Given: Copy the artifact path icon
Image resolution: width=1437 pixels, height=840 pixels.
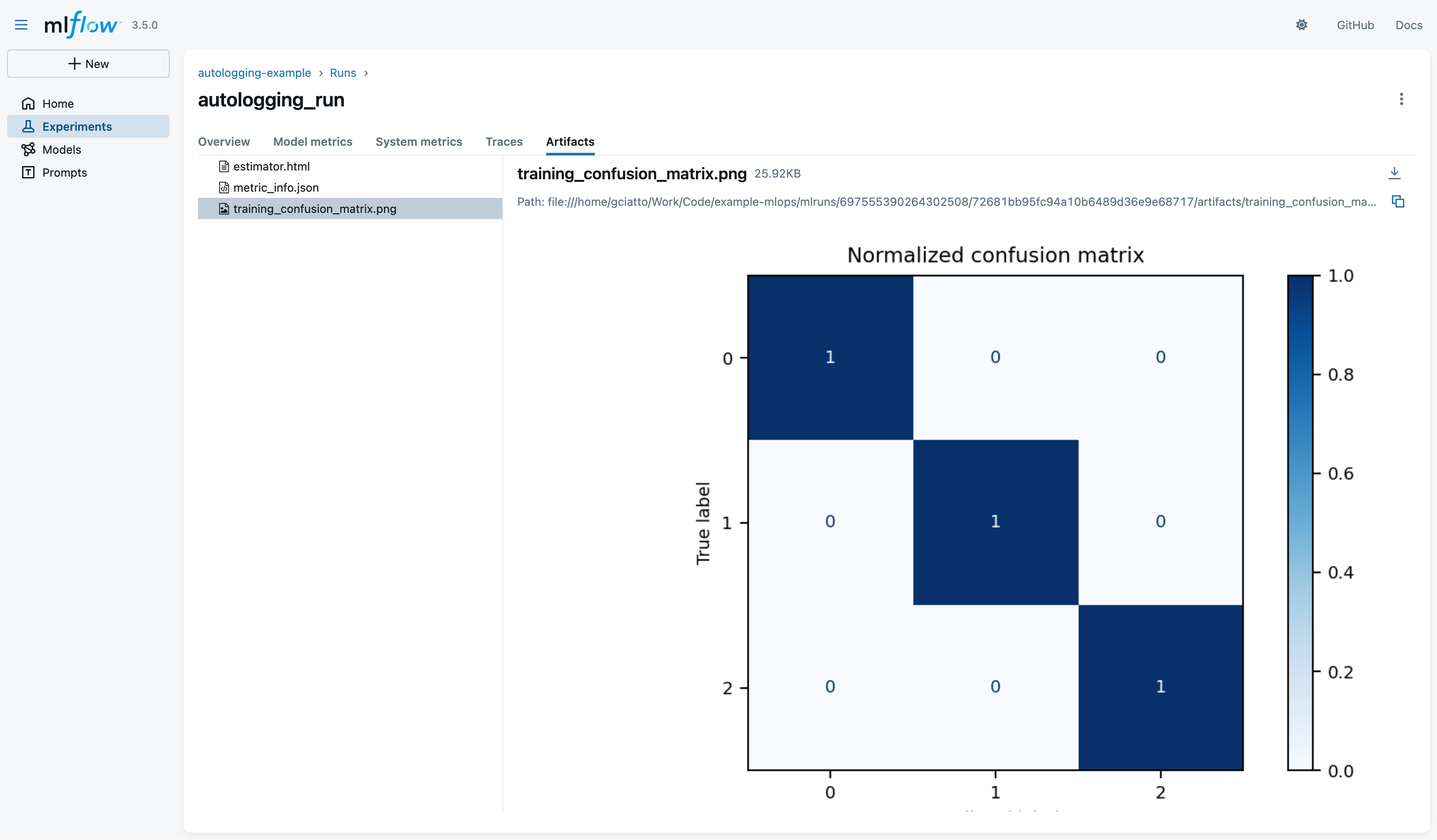Looking at the screenshot, I should tap(1398, 201).
